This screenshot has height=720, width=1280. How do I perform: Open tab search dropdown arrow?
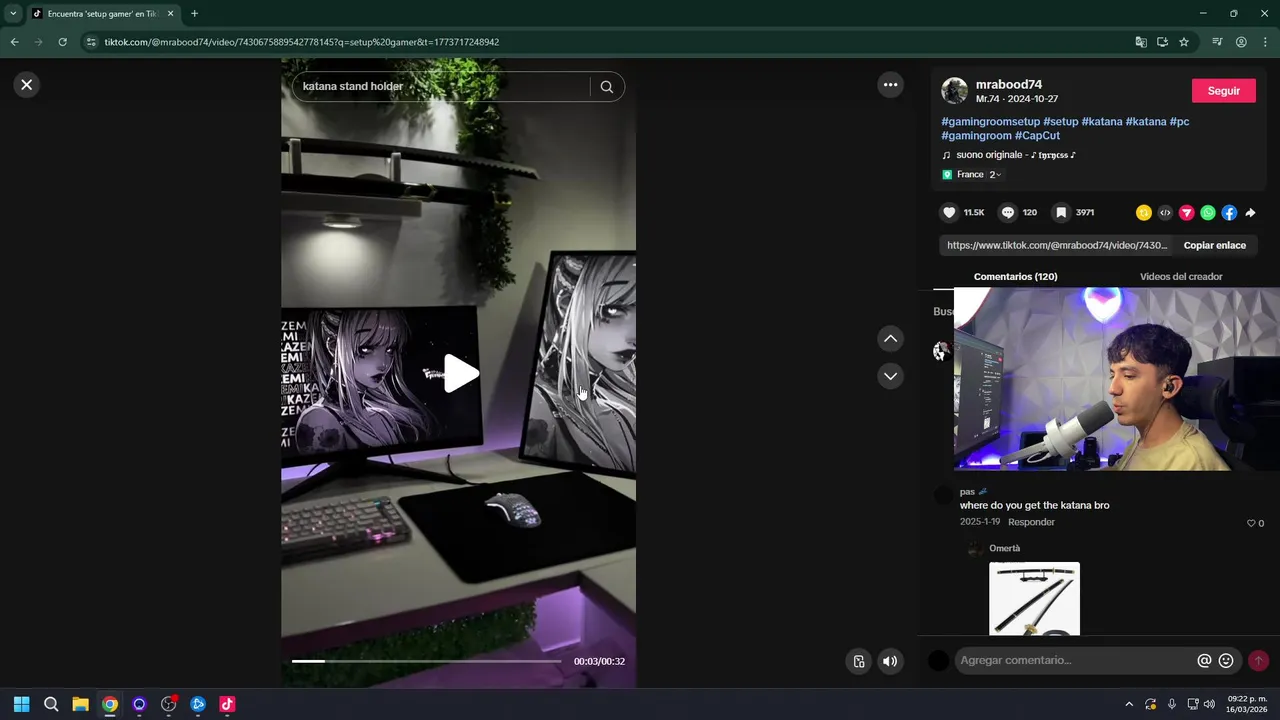click(13, 14)
